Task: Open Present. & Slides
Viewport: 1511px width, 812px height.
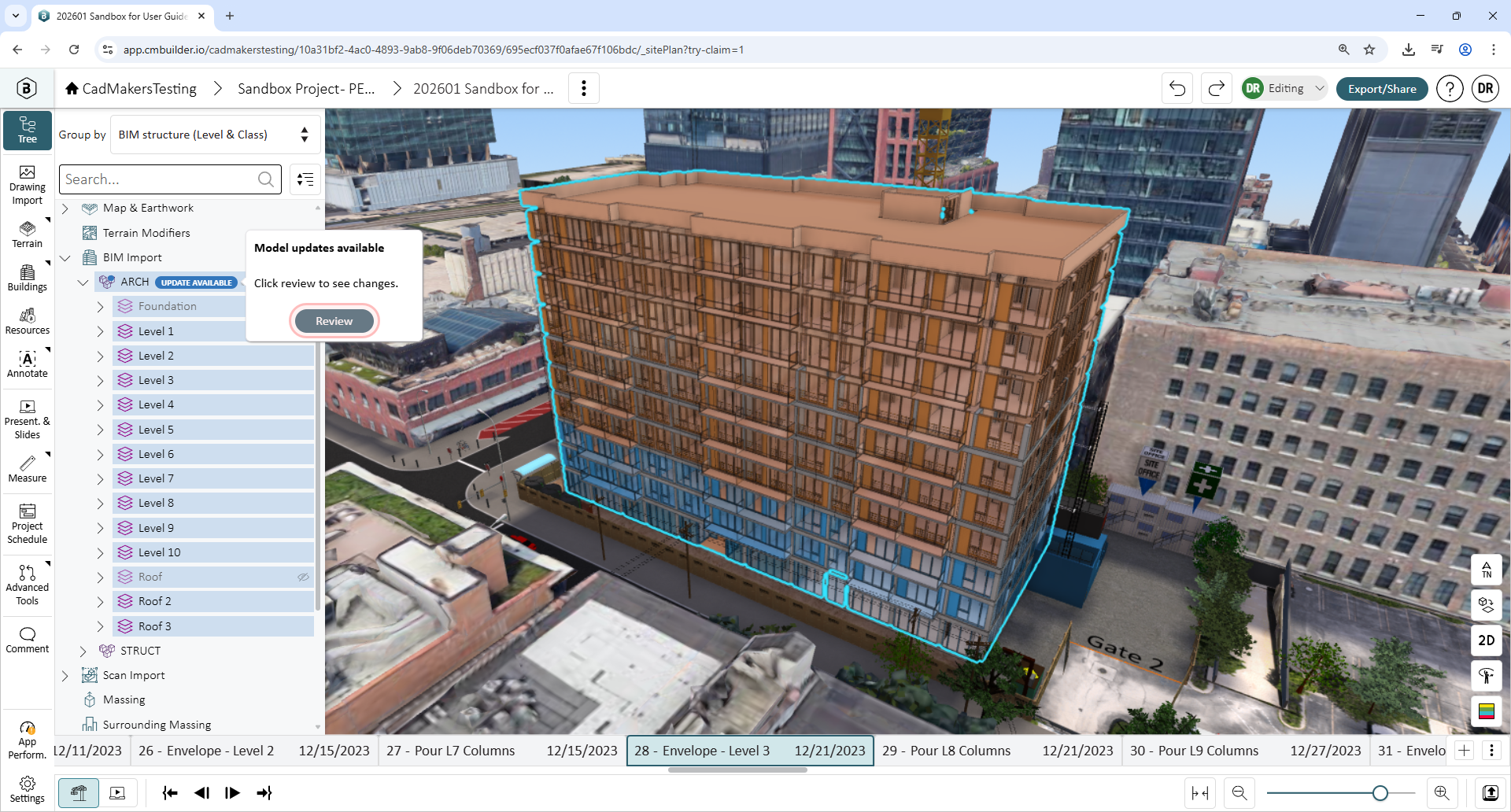Action: [28, 420]
